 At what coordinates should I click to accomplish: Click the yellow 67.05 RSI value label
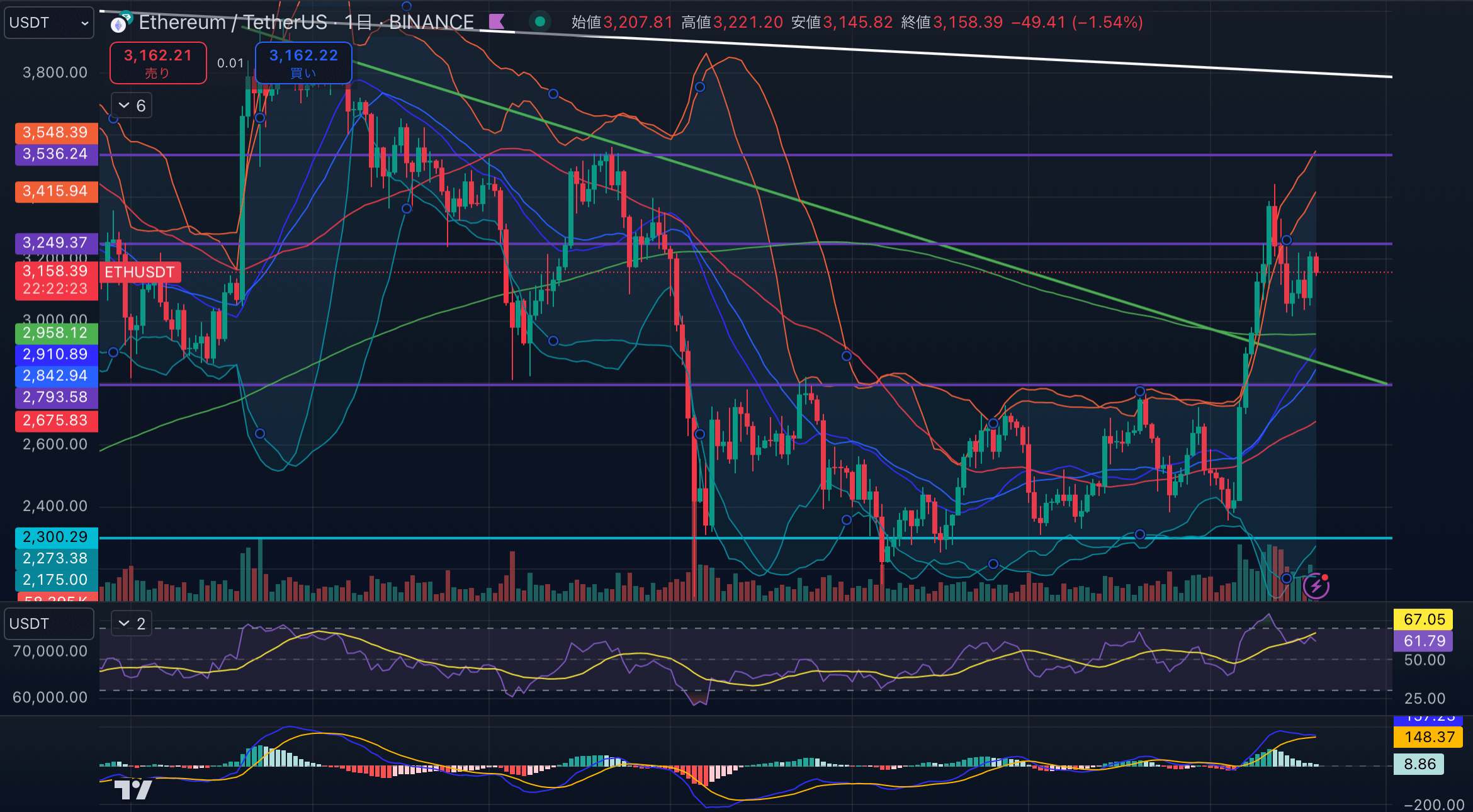pyautogui.click(x=1423, y=619)
